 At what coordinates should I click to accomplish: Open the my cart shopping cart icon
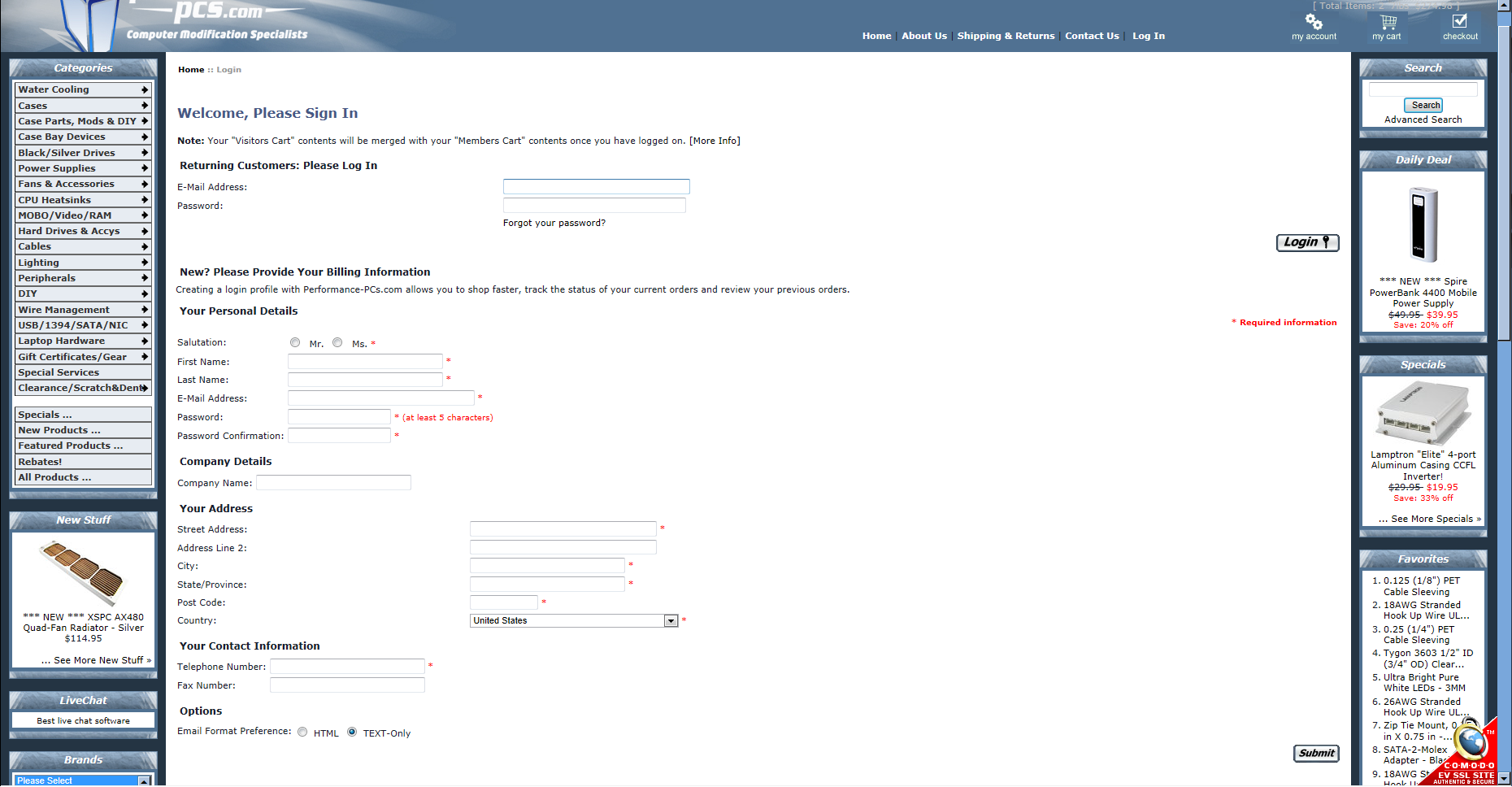tap(1388, 22)
